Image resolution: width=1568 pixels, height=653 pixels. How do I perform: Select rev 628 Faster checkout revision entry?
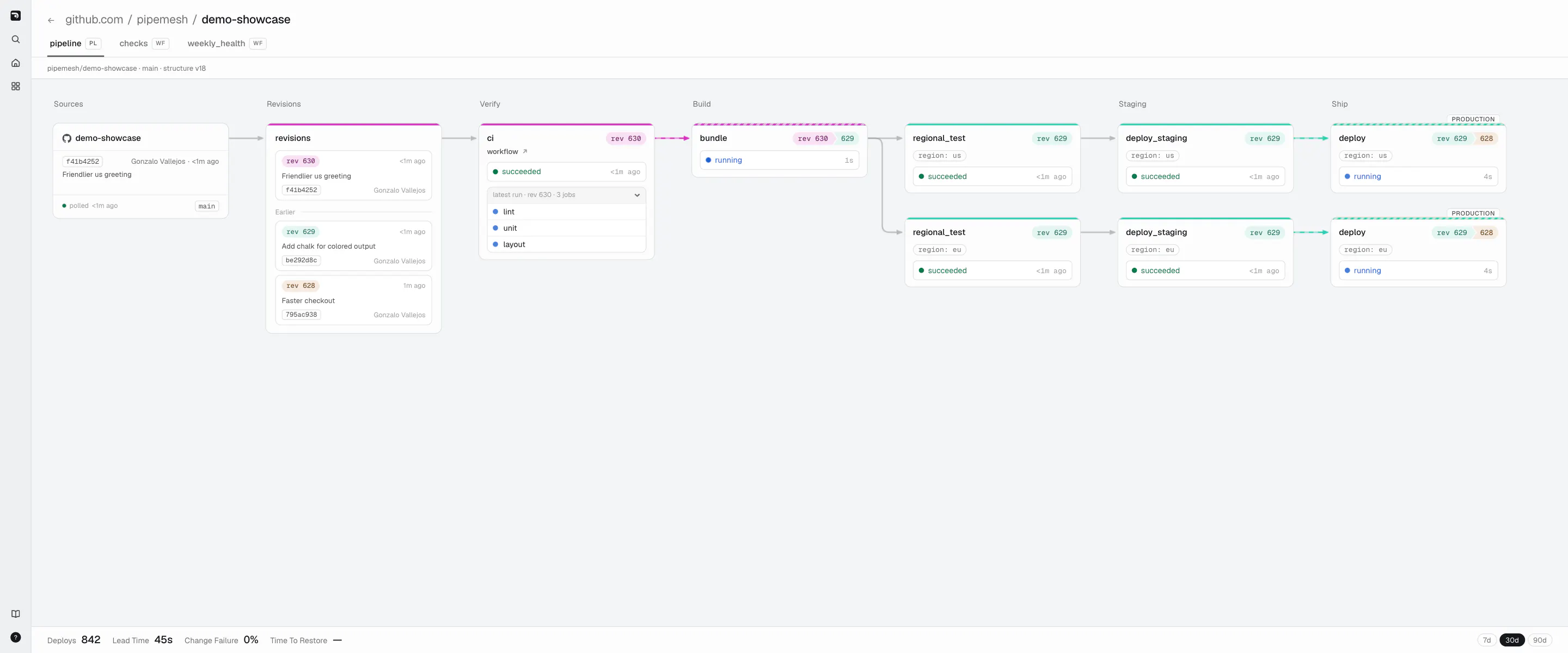click(353, 300)
